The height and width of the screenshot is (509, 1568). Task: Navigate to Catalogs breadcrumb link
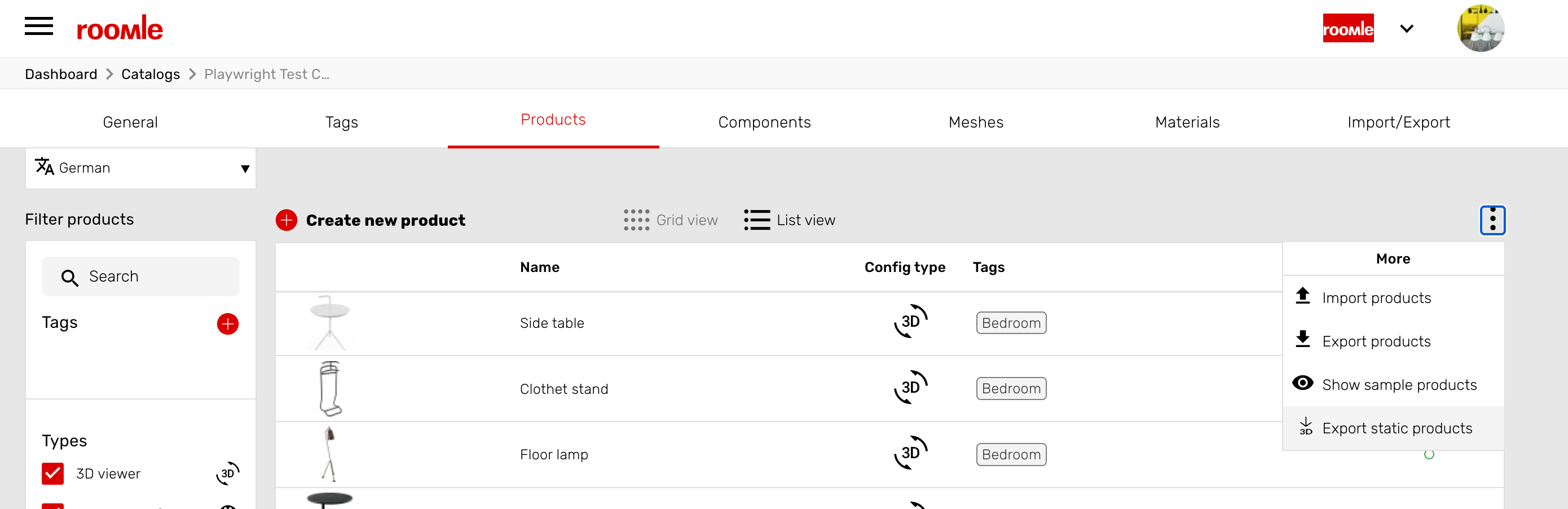tap(151, 74)
